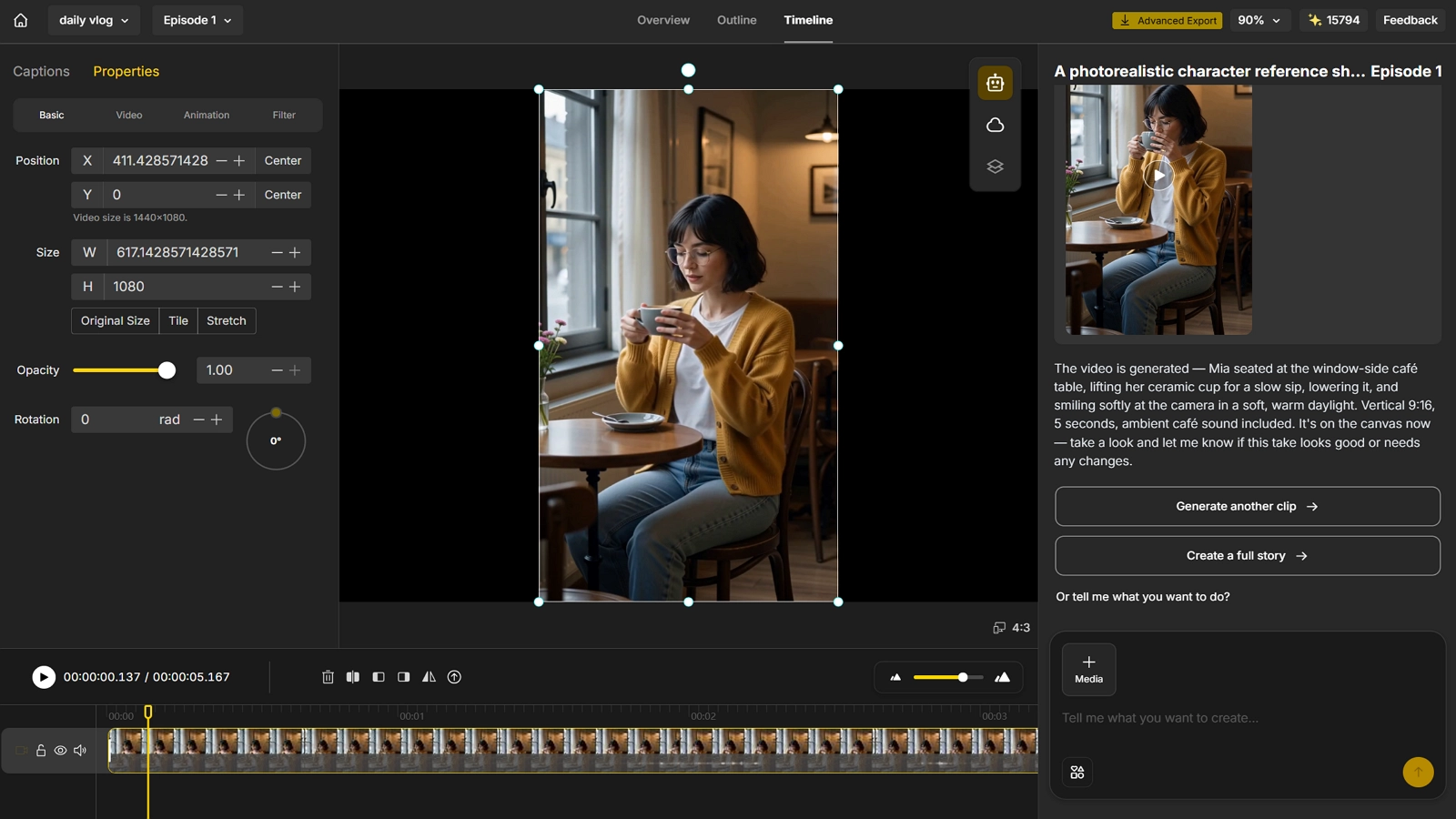Zoom out timeline with small mountain icon
The height and width of the screenshot is (819, 1456).
point(895,677)
